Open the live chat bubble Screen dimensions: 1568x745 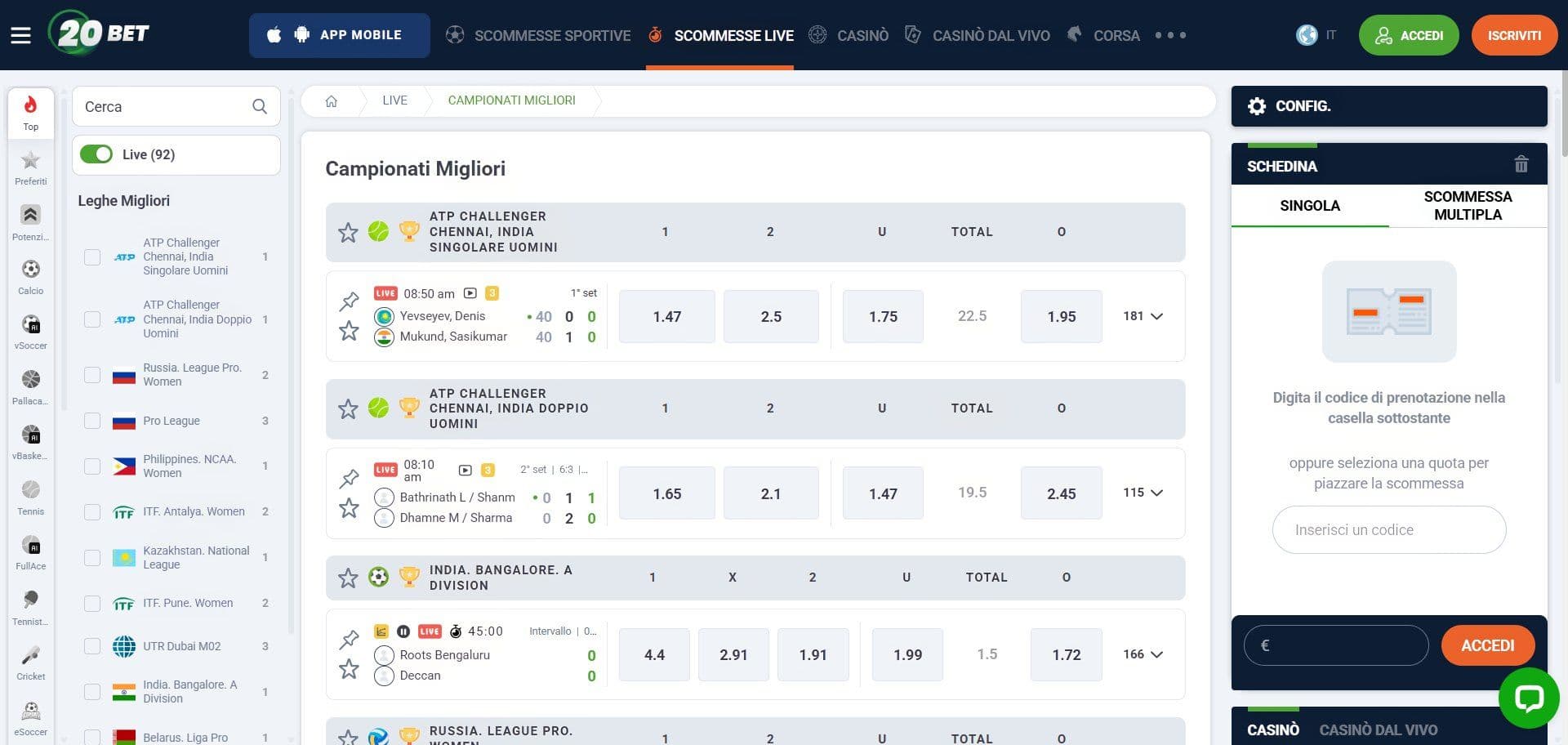coord(1529,698)
